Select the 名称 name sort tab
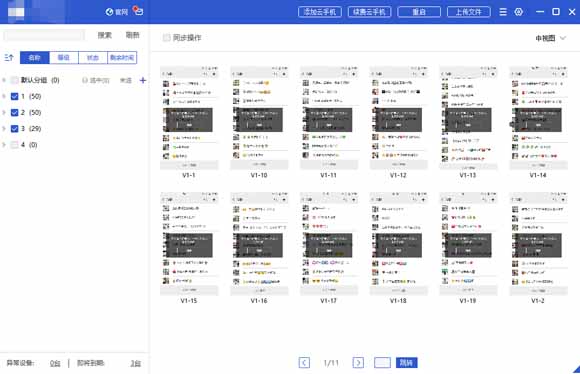The height and width of the screenshot is (374, 580). coord(34,57)
